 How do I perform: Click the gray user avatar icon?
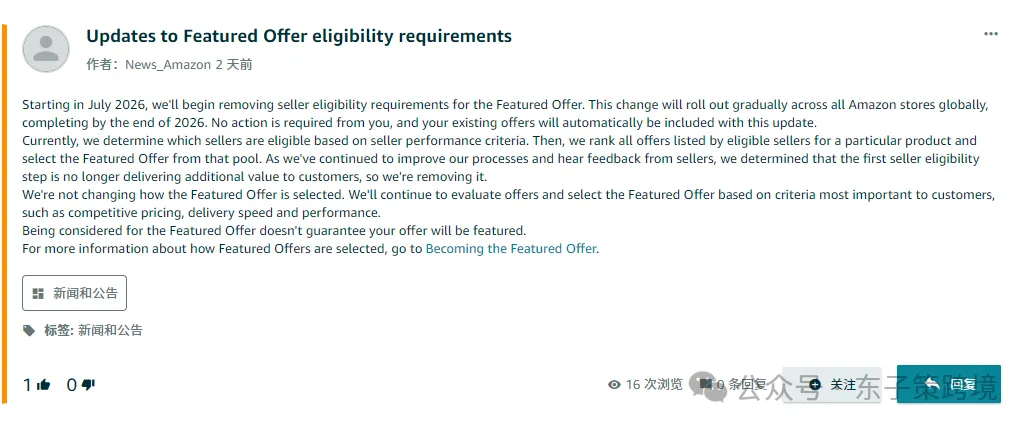(x=46, y=49)
